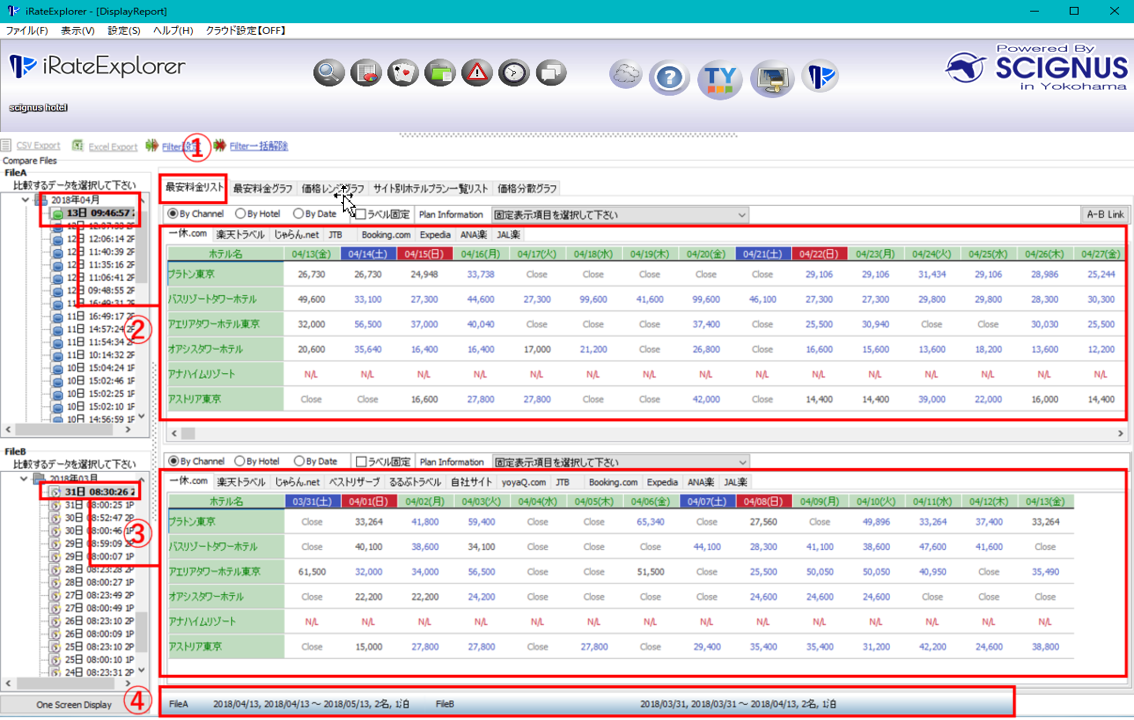Select 楽天トラベル channel tab in FileA table
Viewport: 1134px width, 720px height.
(241, 235)
